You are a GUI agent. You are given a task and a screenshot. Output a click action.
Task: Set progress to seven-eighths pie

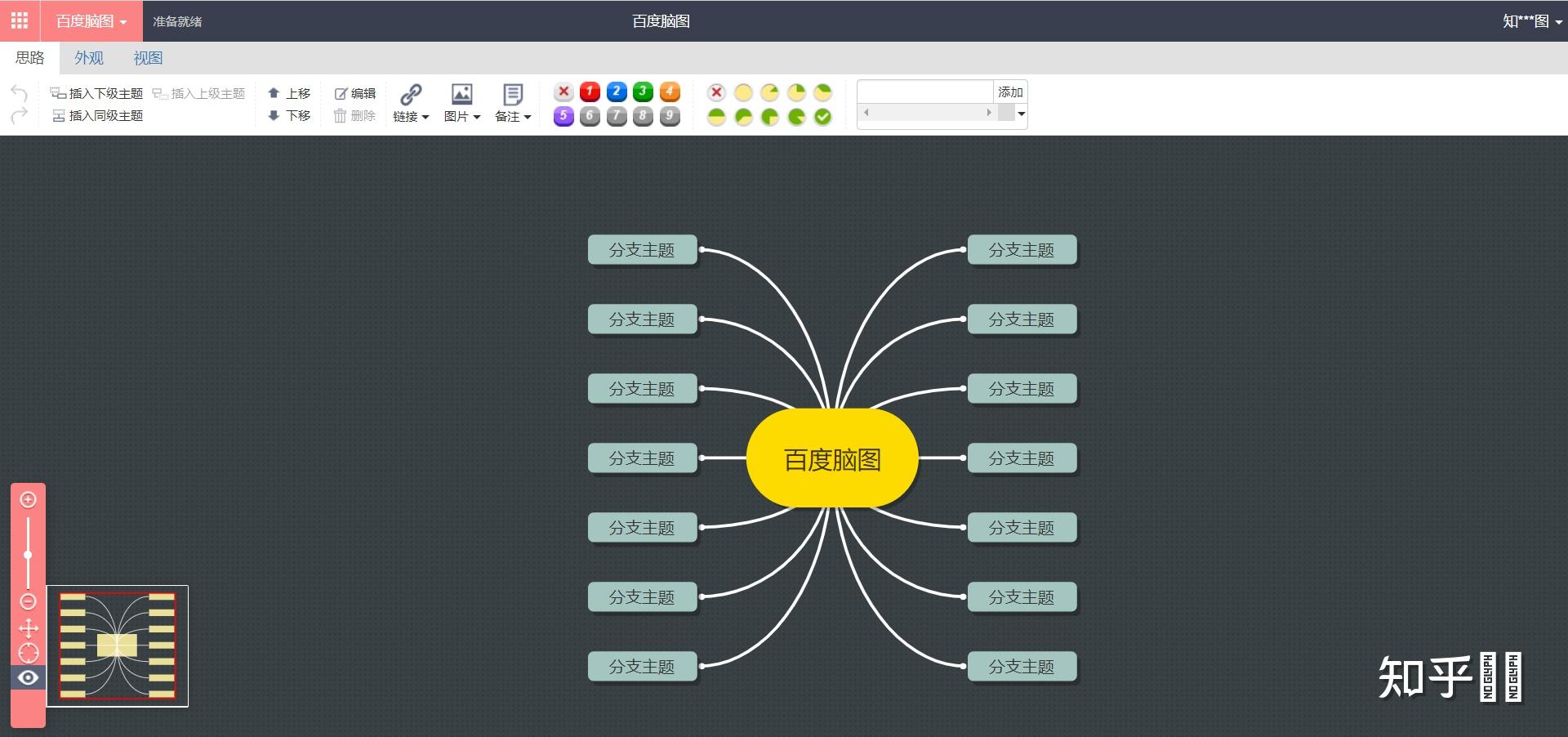[x=796, y=117]
